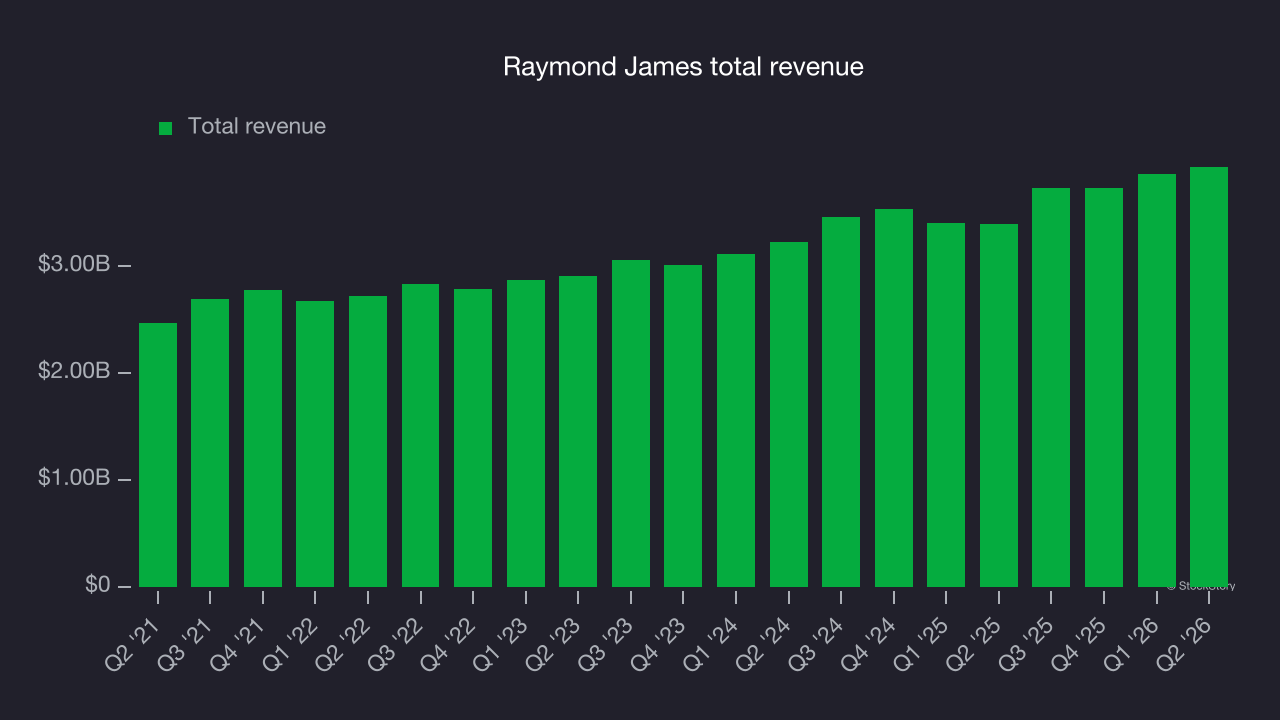Select the Q2 '25 revenue bar

click(x=999, y=405)
